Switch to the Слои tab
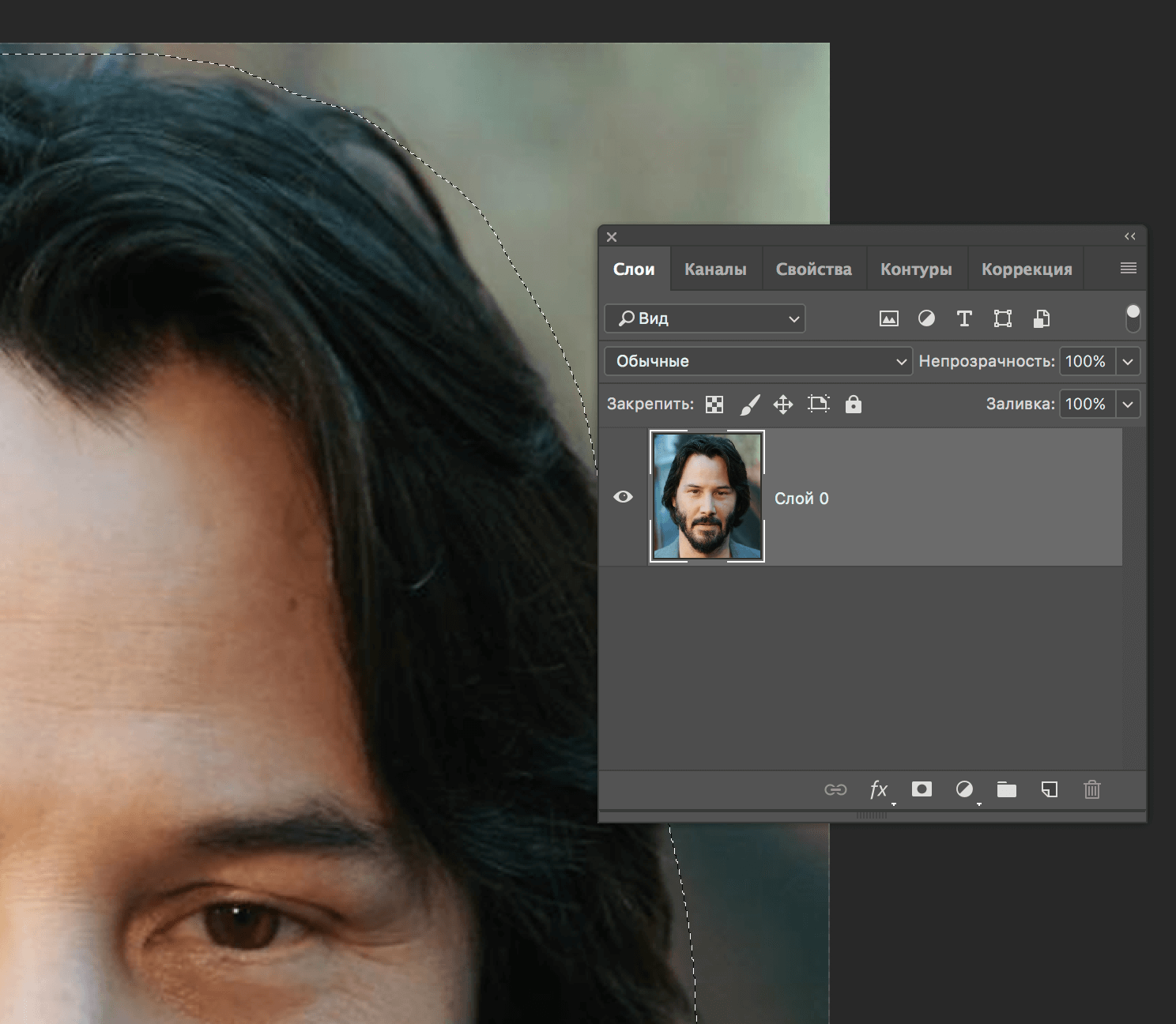 click(635, 269)
